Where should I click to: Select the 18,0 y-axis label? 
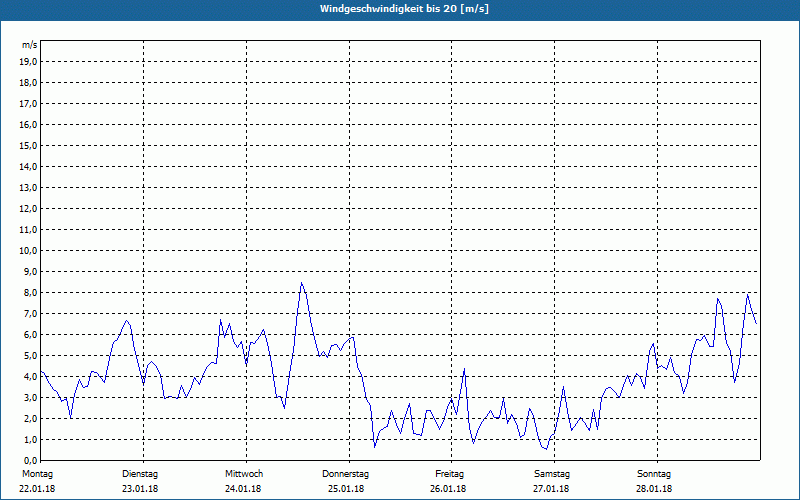[x=28, y=83]
